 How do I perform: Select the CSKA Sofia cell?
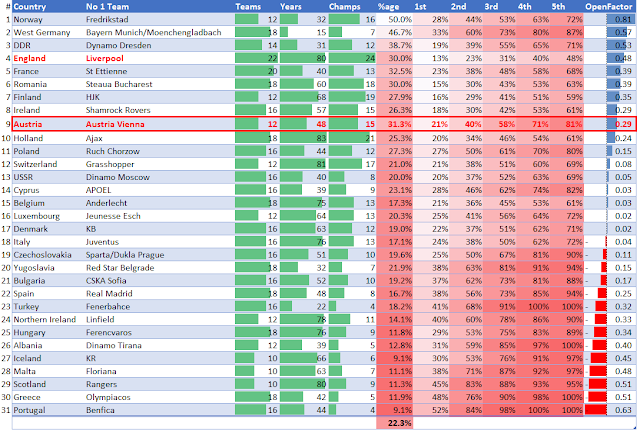[x=106, y=281]
